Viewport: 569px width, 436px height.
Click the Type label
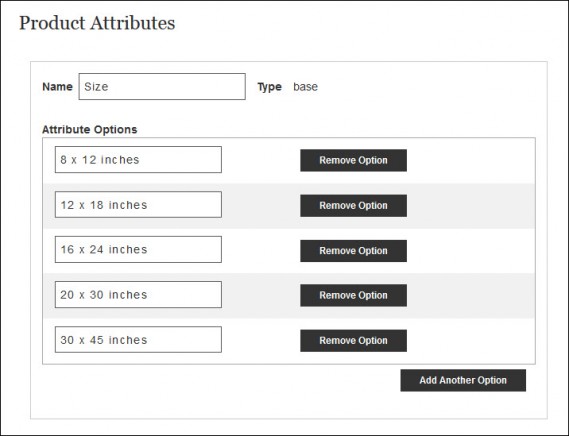tap(270, 87)
